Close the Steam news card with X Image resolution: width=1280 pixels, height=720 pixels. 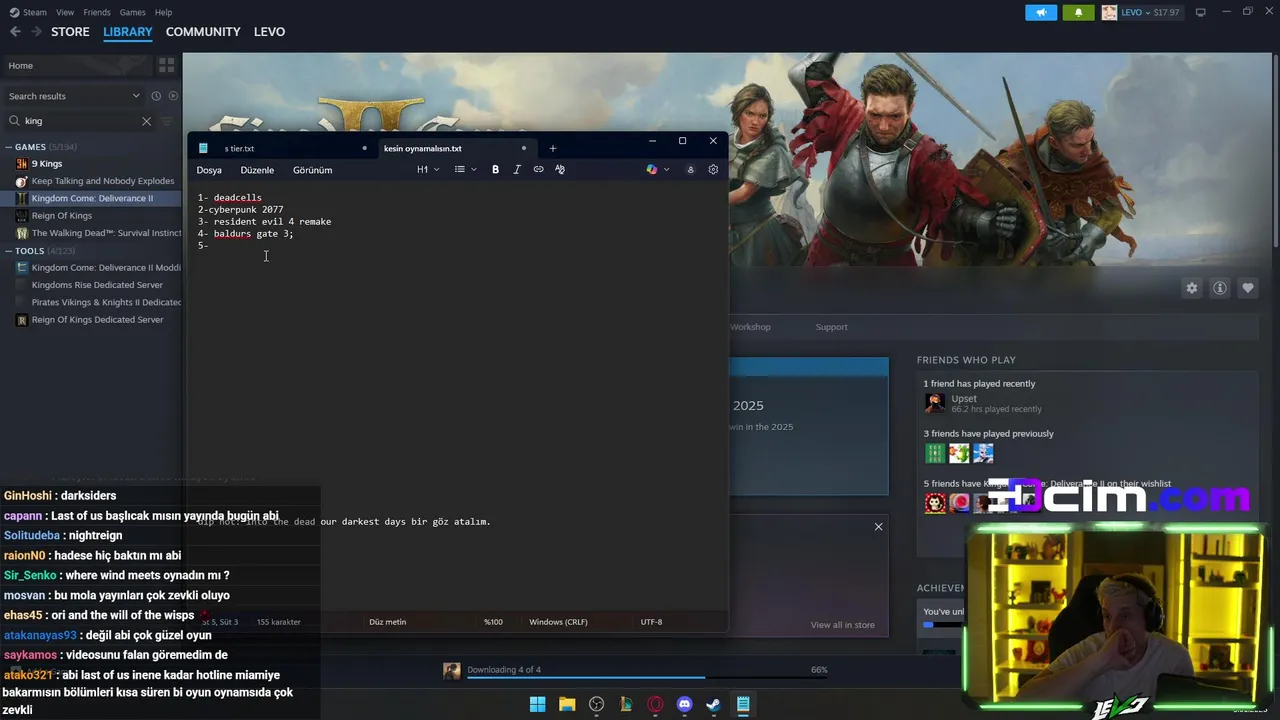[x=878, y=527]
